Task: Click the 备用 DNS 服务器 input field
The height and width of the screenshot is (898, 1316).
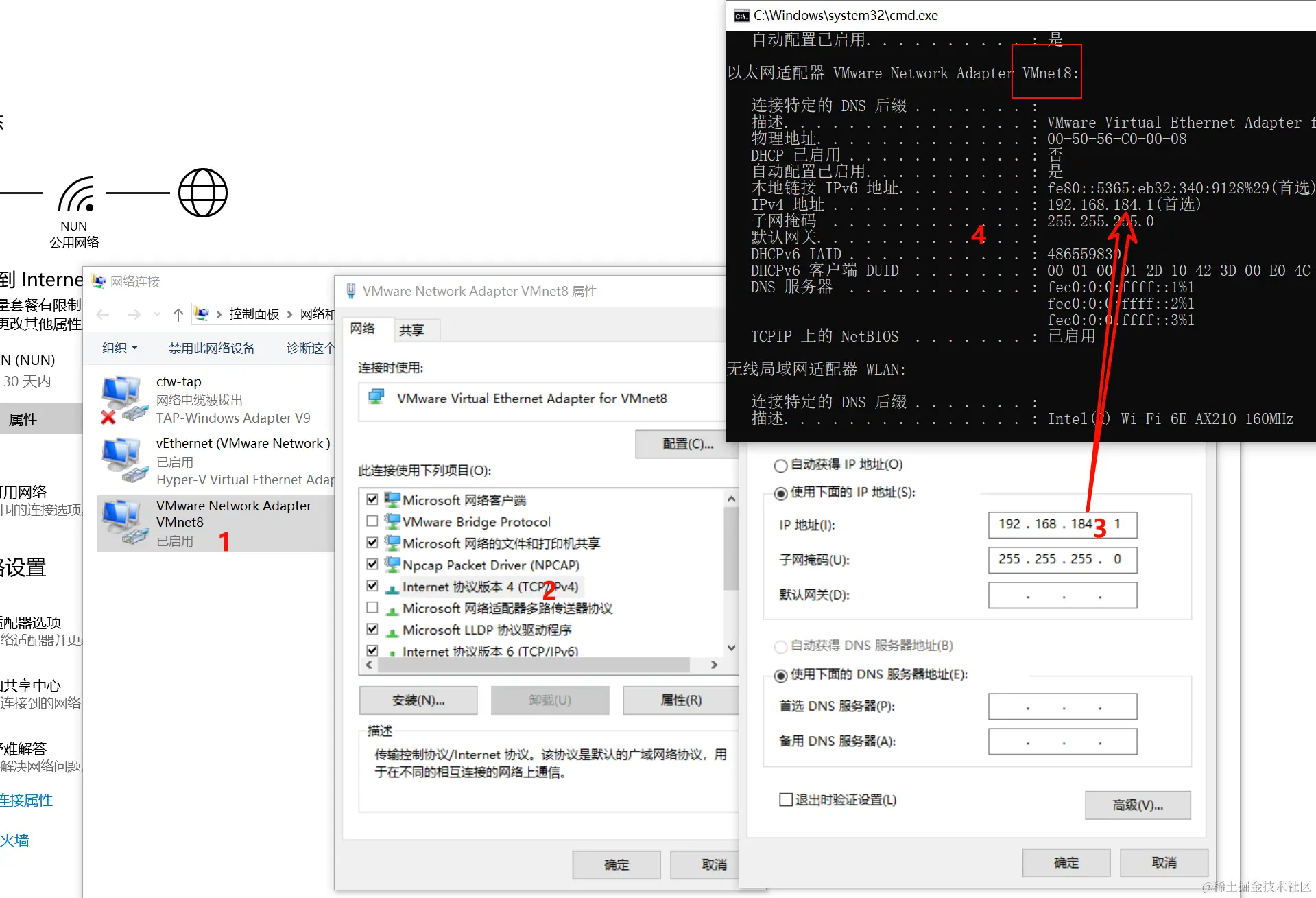Action: (x=1062, y=741)
